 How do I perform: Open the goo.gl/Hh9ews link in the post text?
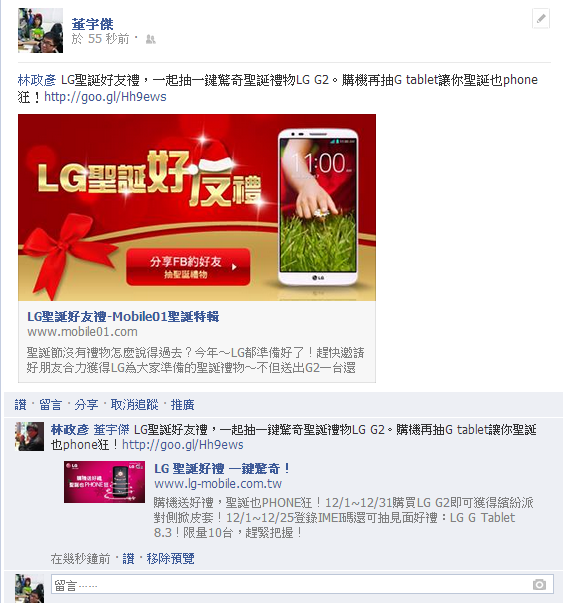coord(105,97)
